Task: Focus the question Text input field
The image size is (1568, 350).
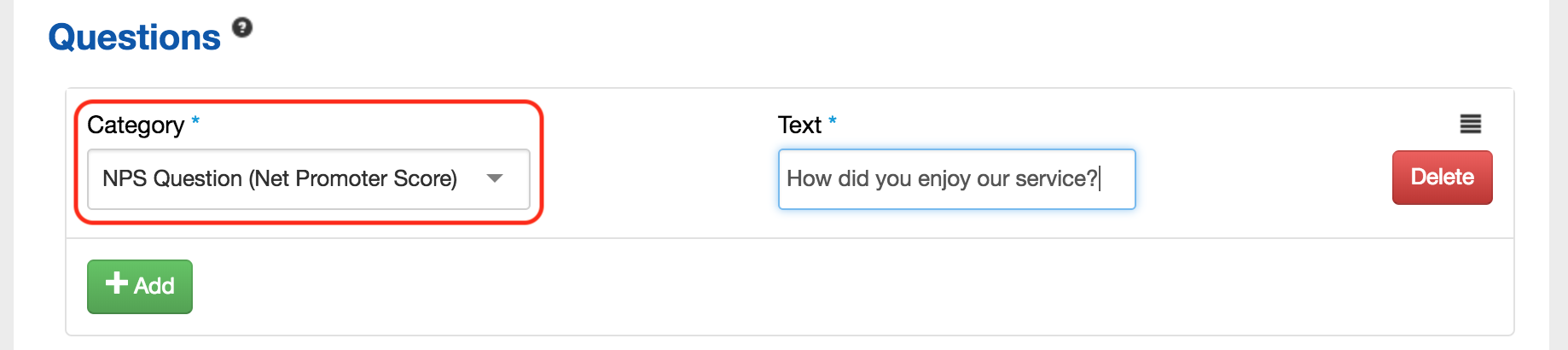Action: click(x=956, y=179)
